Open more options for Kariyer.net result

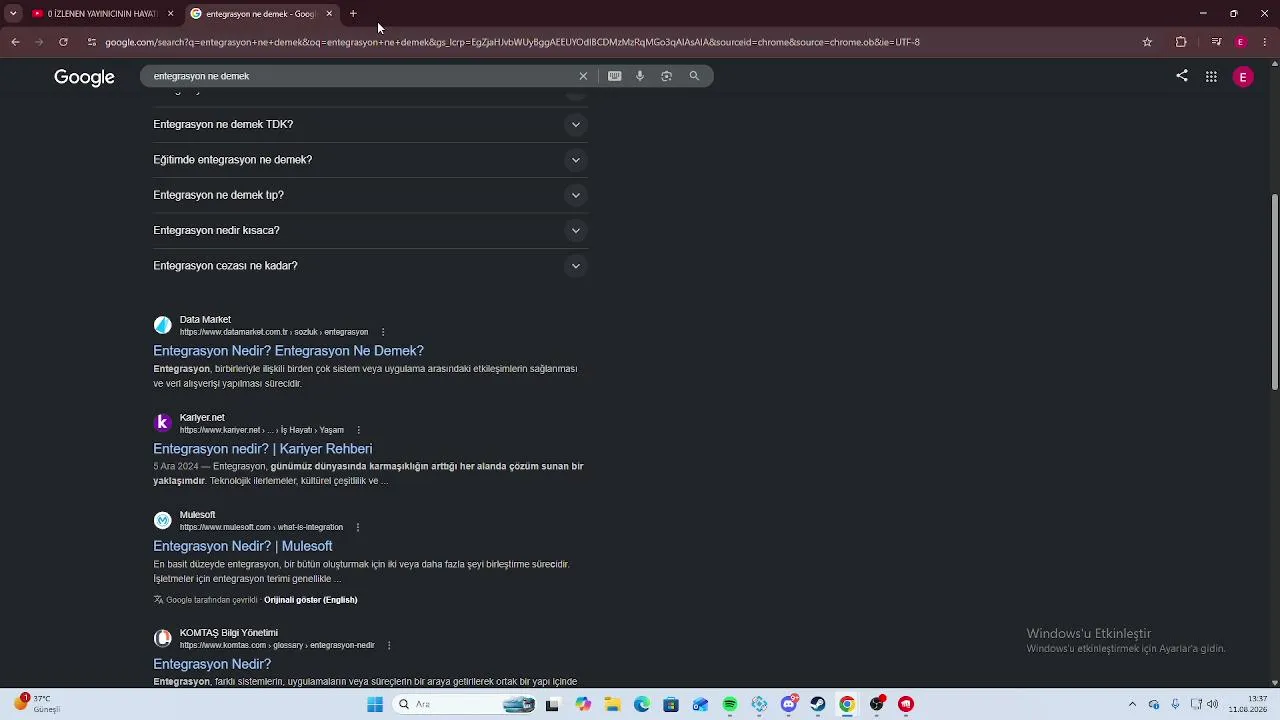(358, 430)
